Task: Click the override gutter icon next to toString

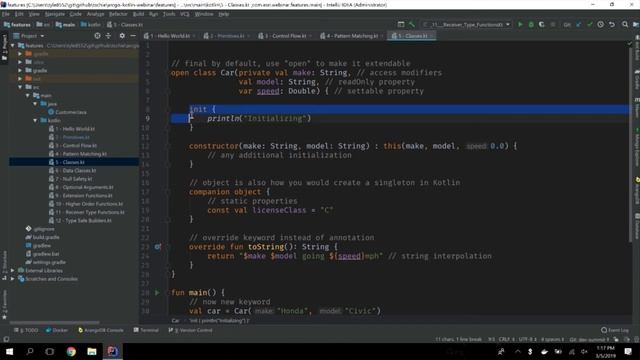Action: (x=158, y=247)
